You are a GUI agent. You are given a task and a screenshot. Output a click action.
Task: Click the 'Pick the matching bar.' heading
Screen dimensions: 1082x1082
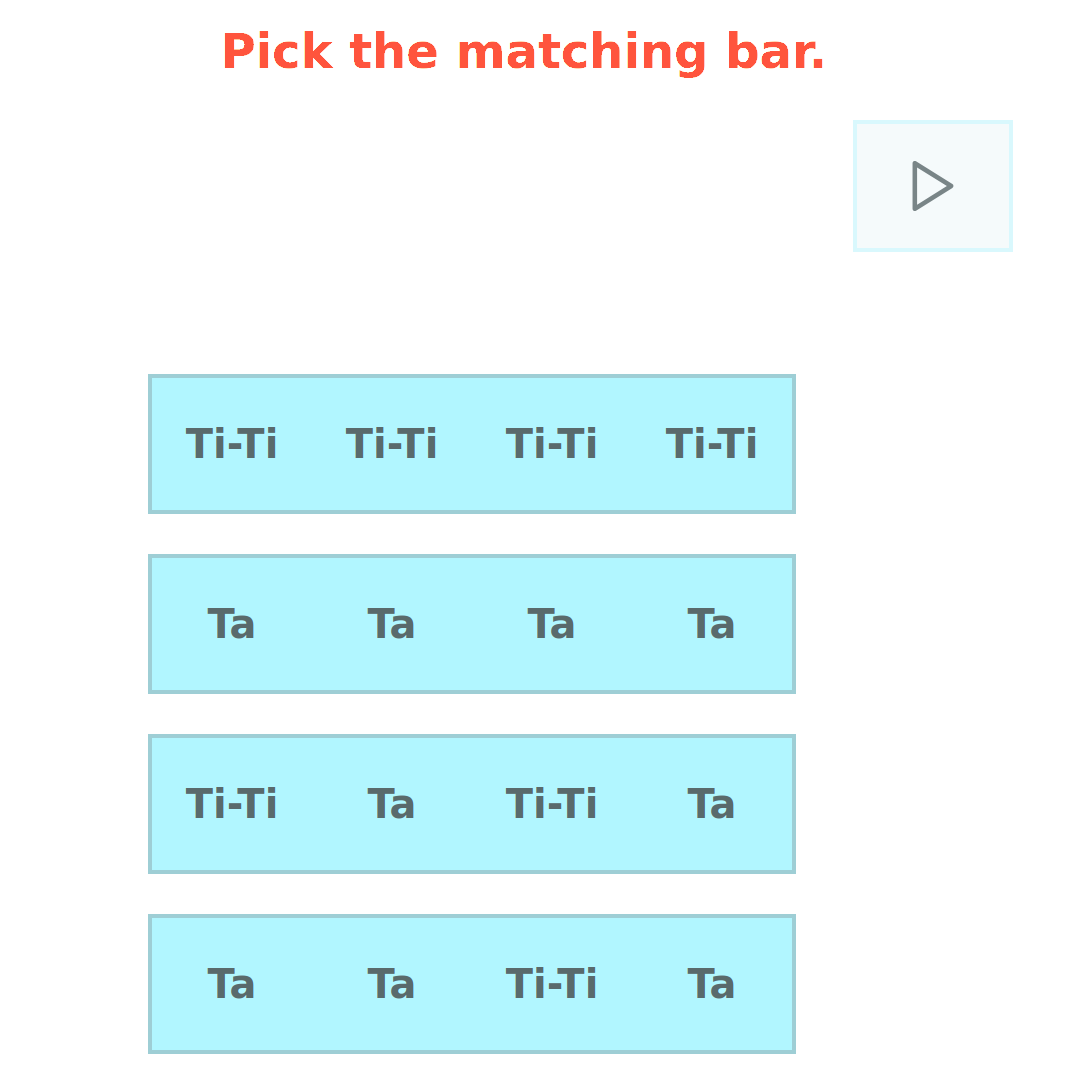point(523,52)
